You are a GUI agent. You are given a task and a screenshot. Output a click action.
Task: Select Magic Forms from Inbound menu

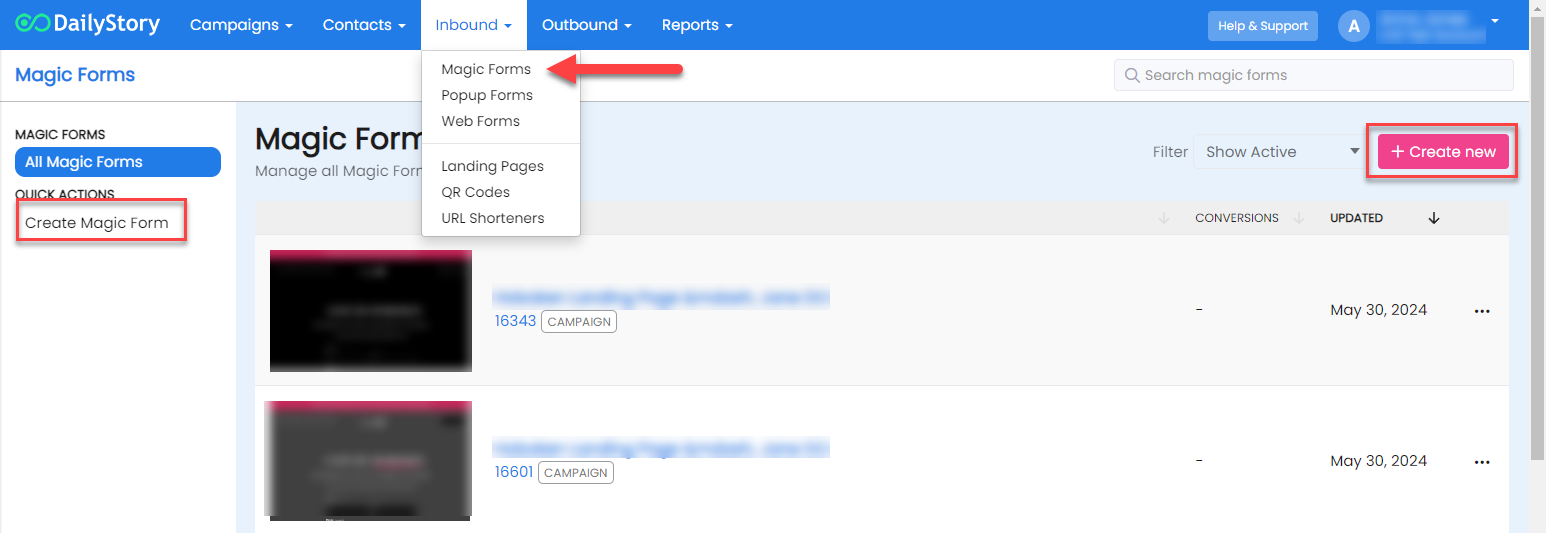tap(486, 69)
